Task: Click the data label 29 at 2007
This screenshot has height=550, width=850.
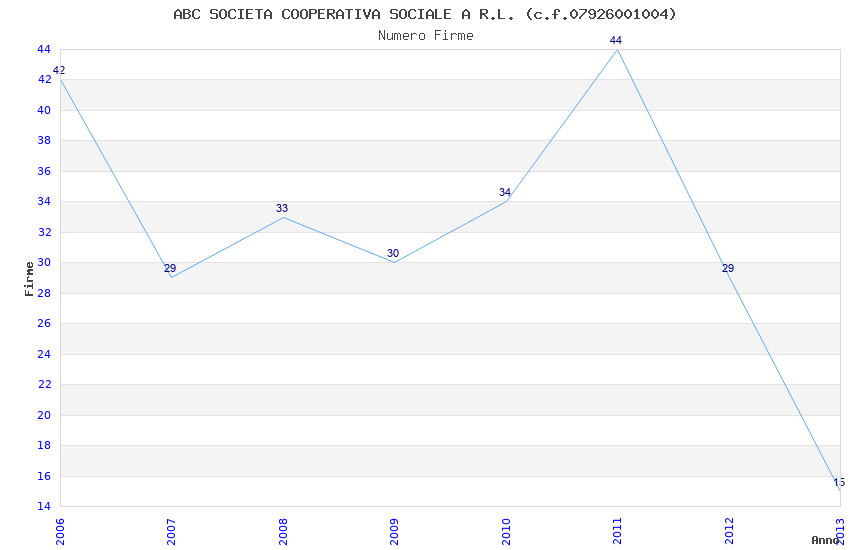Action: tap(170, 268)
